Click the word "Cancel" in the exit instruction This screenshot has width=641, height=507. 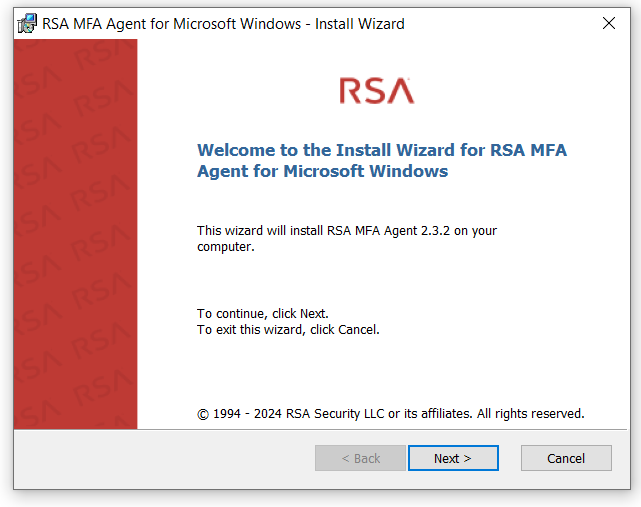pos(358,329)
